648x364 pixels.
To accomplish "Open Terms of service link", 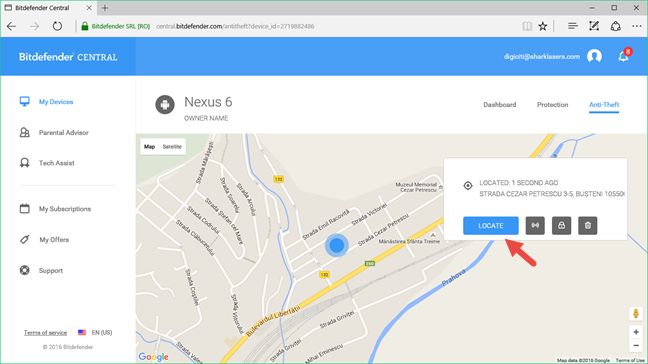I will [45, 333].
